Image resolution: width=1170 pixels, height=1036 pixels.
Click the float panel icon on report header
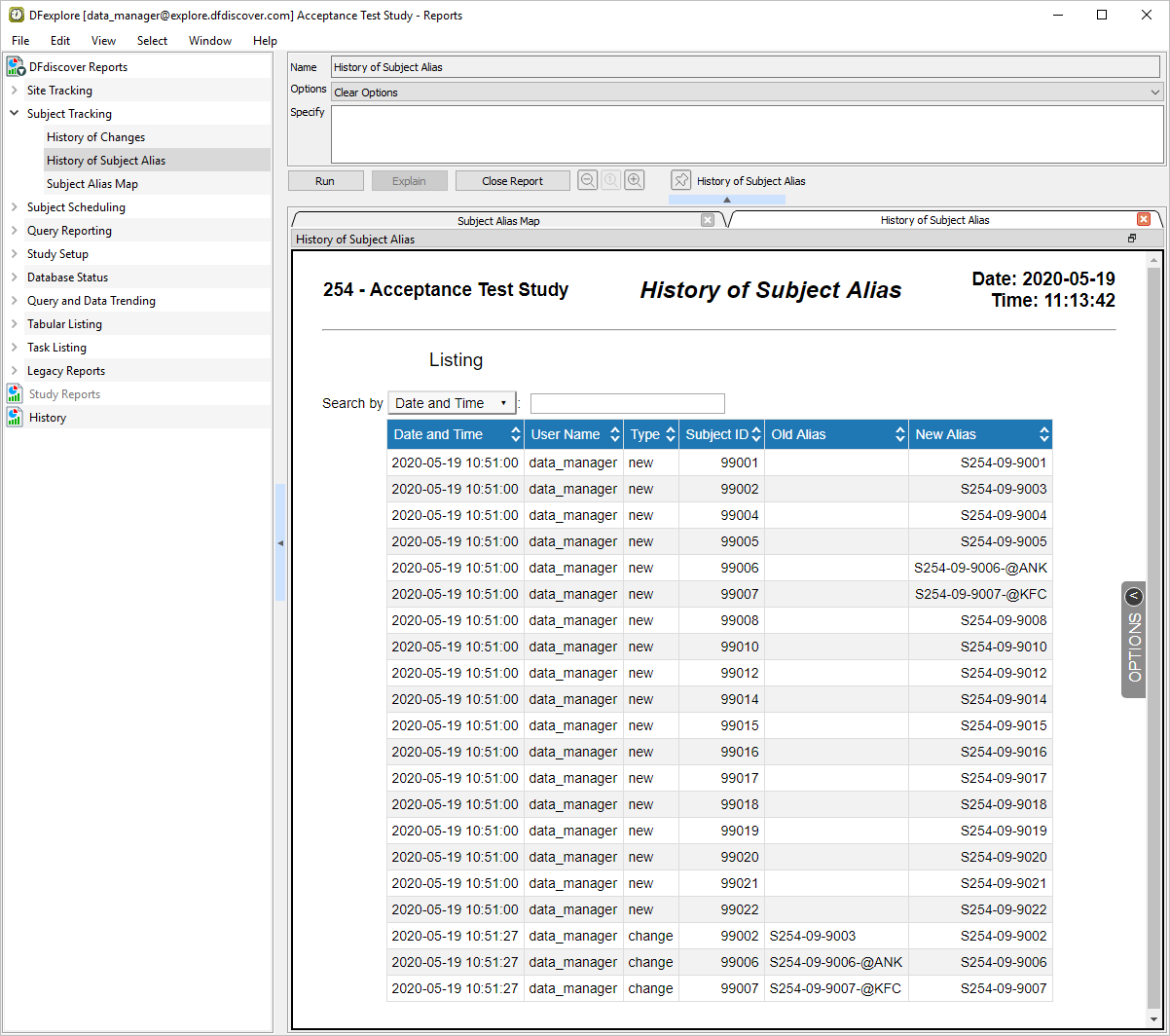point(1132,239)
